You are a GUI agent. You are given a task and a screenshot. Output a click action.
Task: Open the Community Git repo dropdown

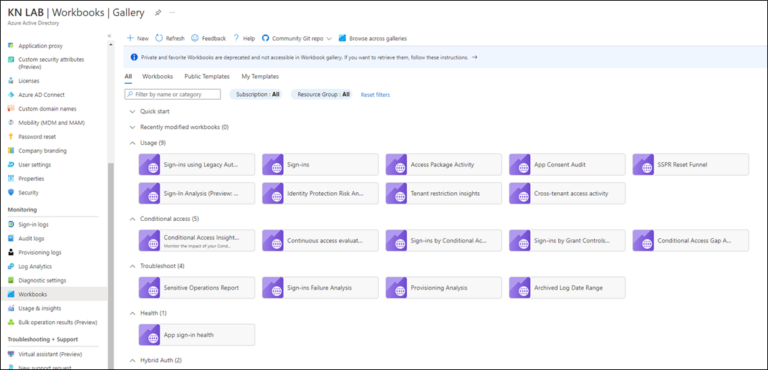(x=329, y=38)
